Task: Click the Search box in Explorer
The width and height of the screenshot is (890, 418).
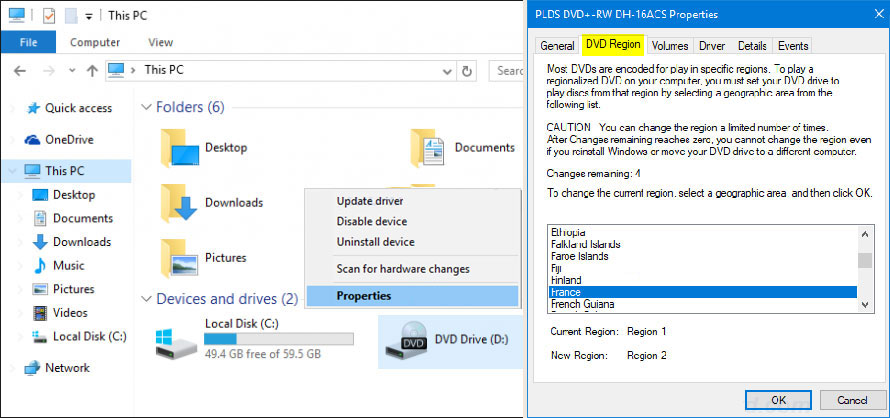Action: click(506, 70)
